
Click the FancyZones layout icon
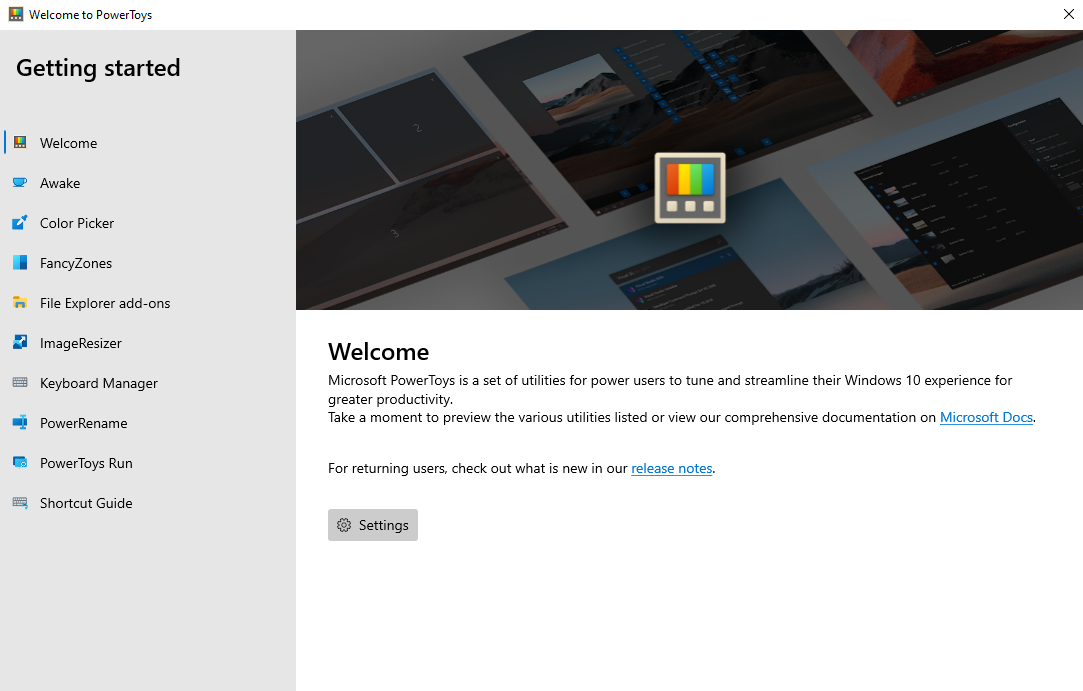(20, 263)
